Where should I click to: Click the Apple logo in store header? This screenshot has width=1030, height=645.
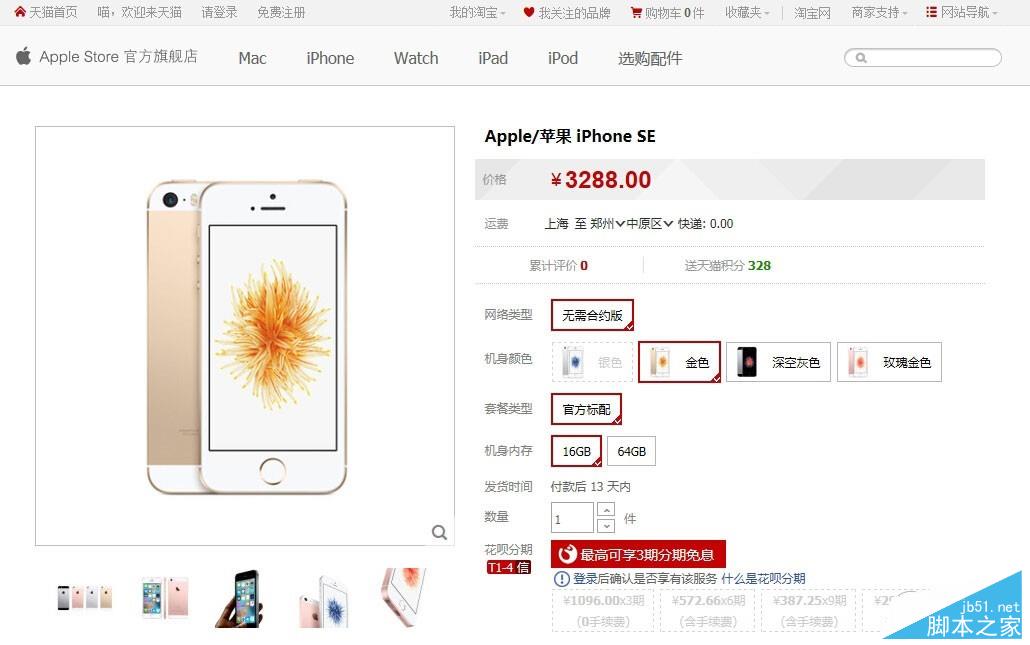(x=24, y=56)
